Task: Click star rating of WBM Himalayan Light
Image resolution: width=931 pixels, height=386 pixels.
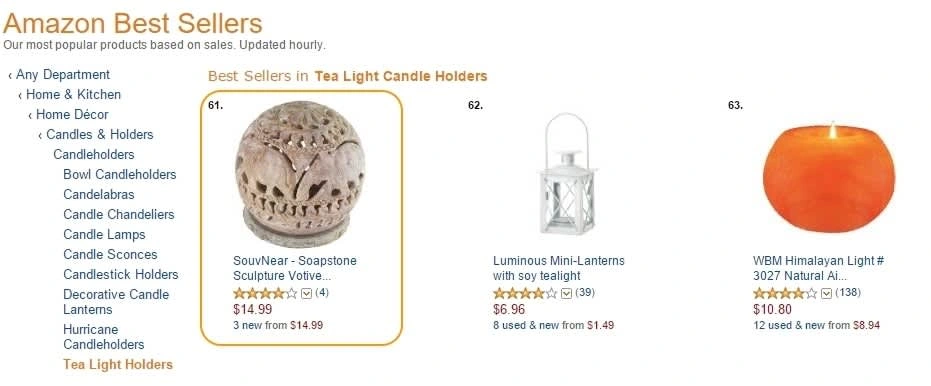Action: tap(785, 293)
